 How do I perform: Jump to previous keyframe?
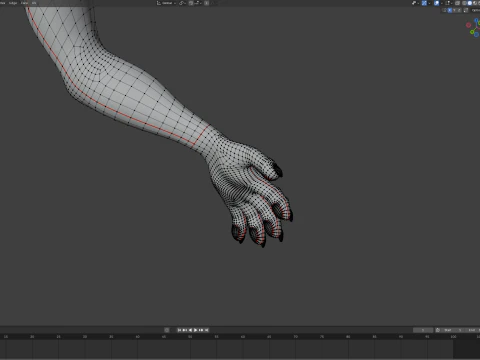185,330
